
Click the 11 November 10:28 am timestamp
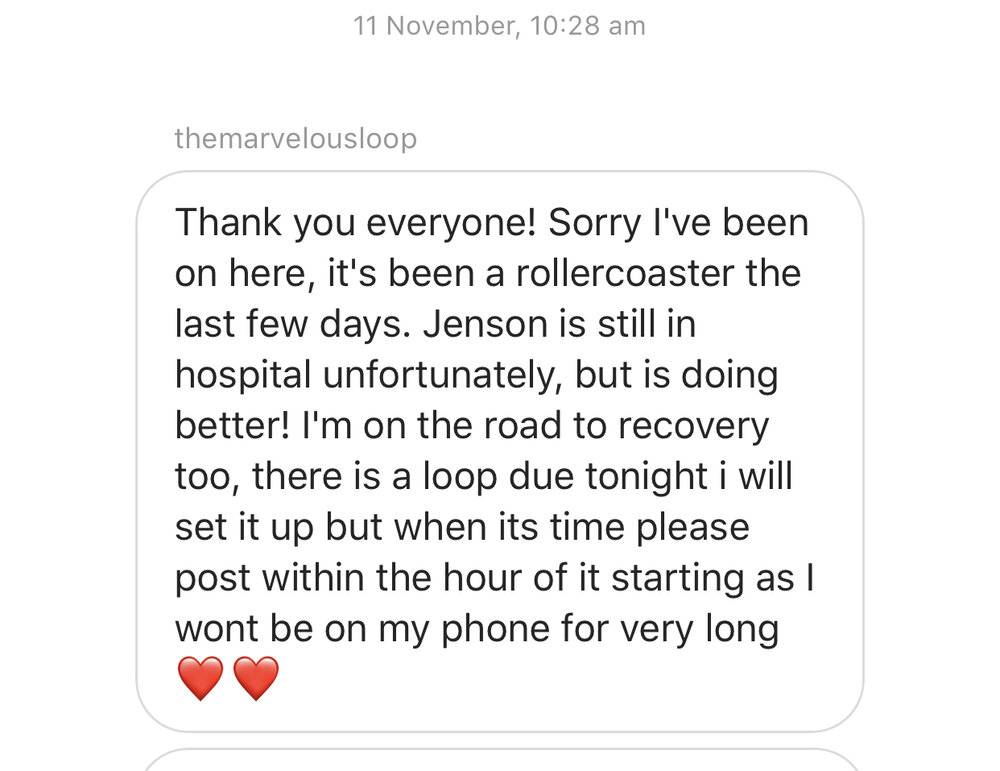click(499, 26)
